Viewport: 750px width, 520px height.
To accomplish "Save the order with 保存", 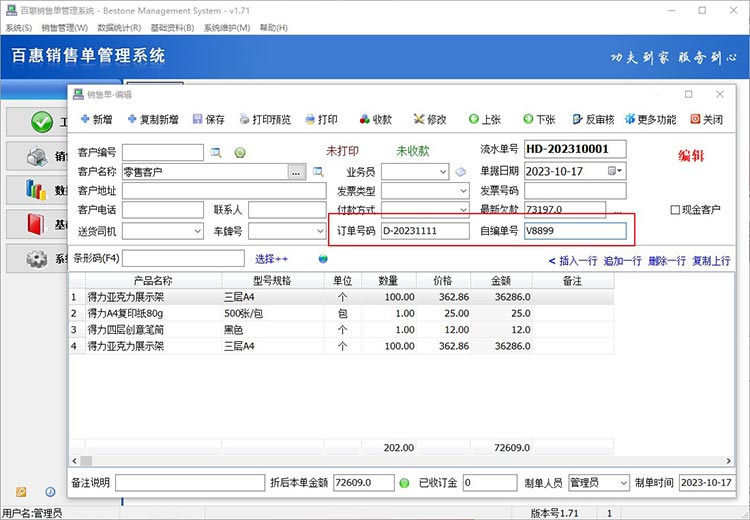I will tap(209, 119).
